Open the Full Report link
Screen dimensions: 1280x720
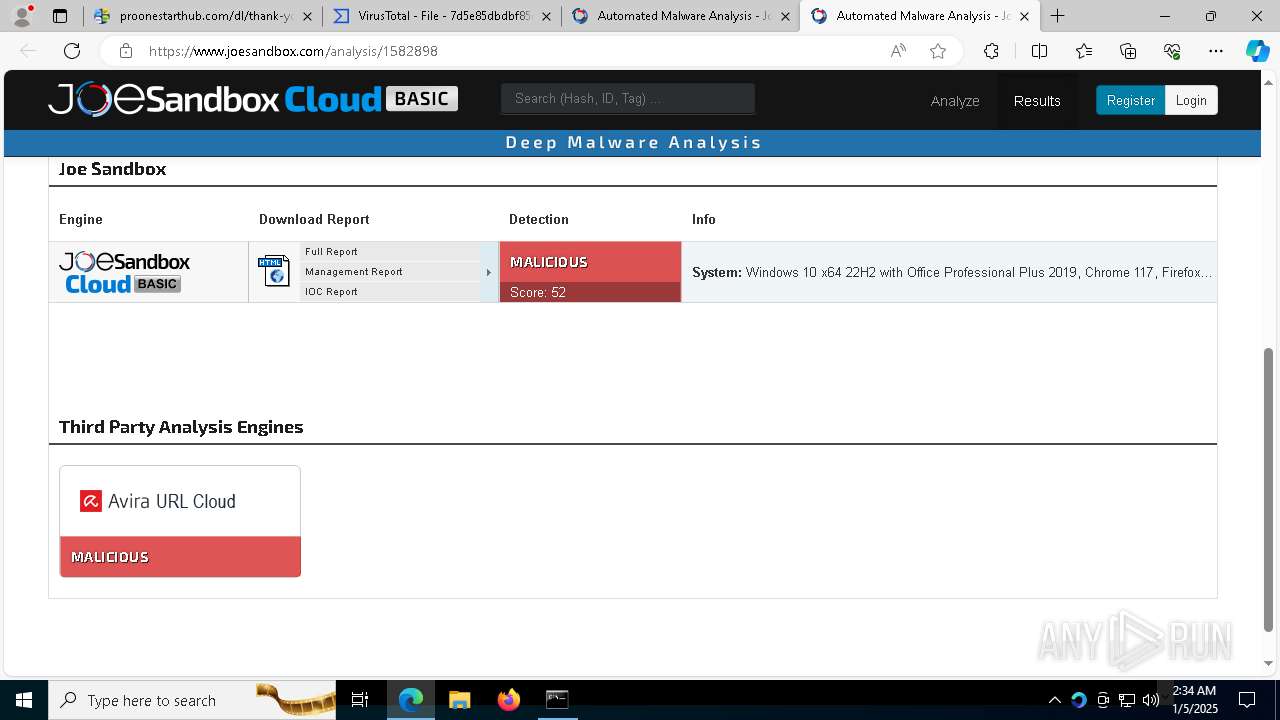[331, 252]
